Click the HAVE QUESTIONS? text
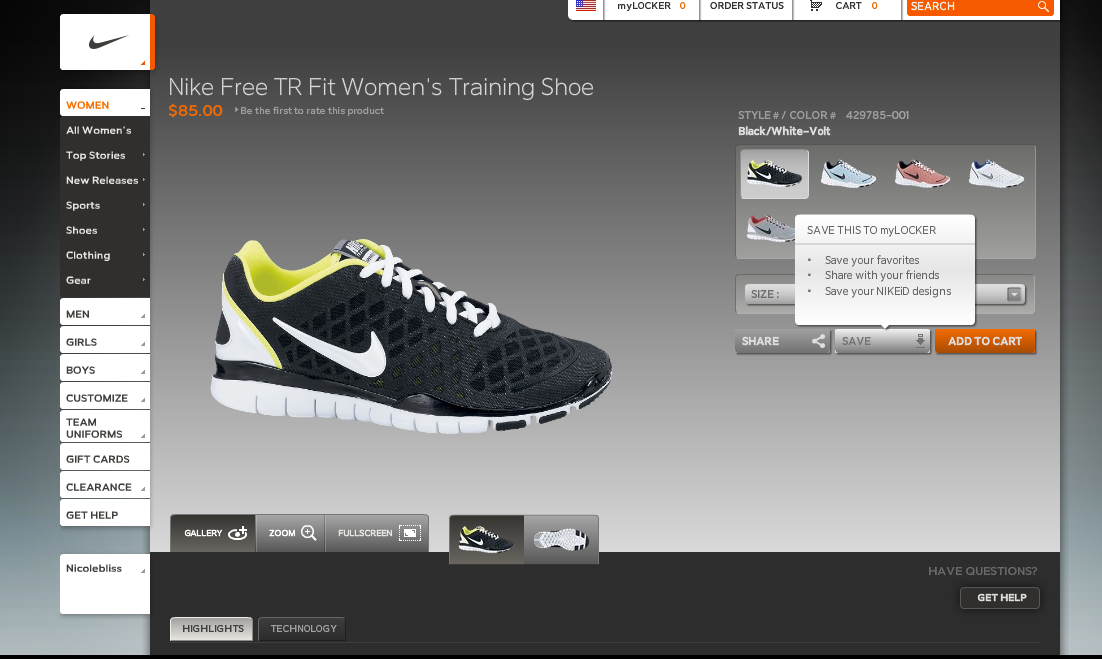 (983, 571)
